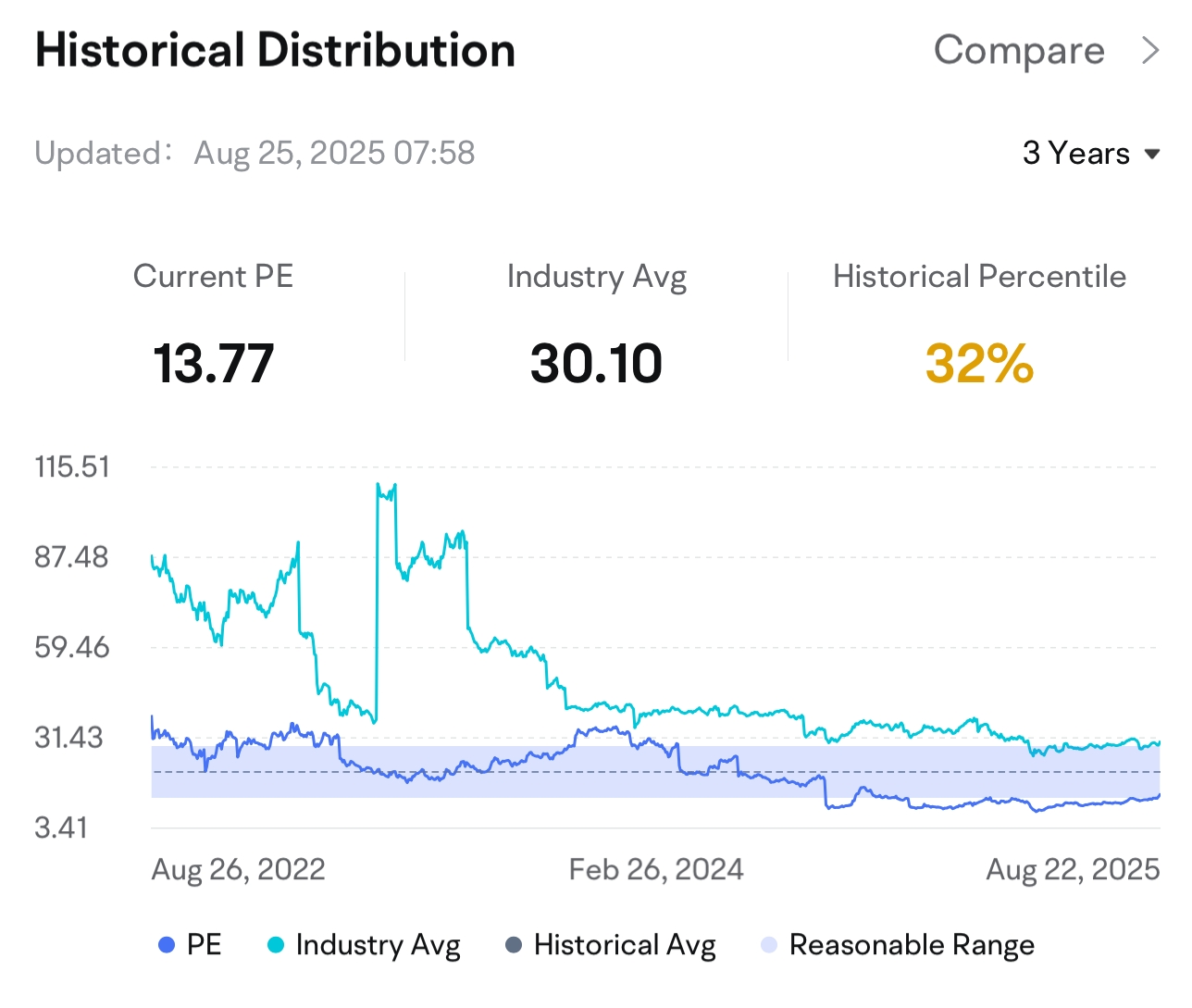Toggle the Historical Avg legend dot
The height and width of the screenshot is (1008, 1192).
pos(514,945)
